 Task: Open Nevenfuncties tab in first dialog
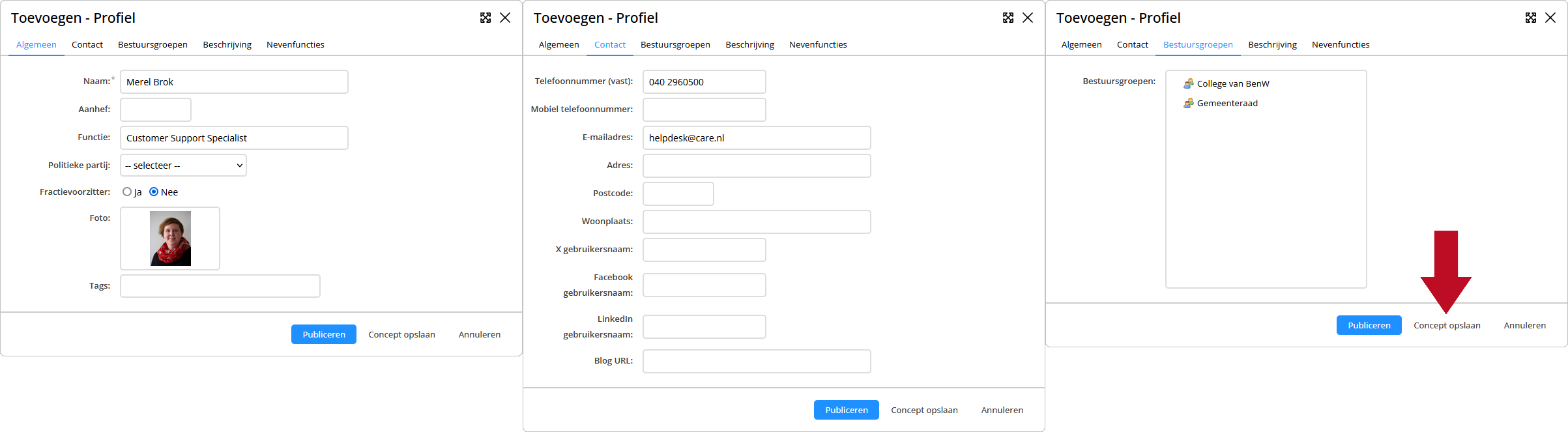pos(295,44)
